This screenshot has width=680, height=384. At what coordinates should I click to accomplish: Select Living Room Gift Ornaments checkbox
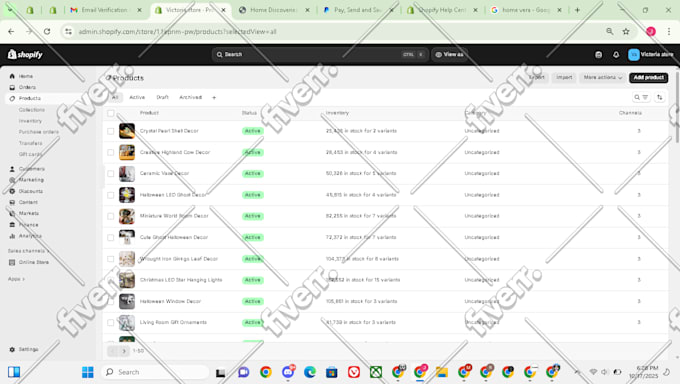pos(111,322)
